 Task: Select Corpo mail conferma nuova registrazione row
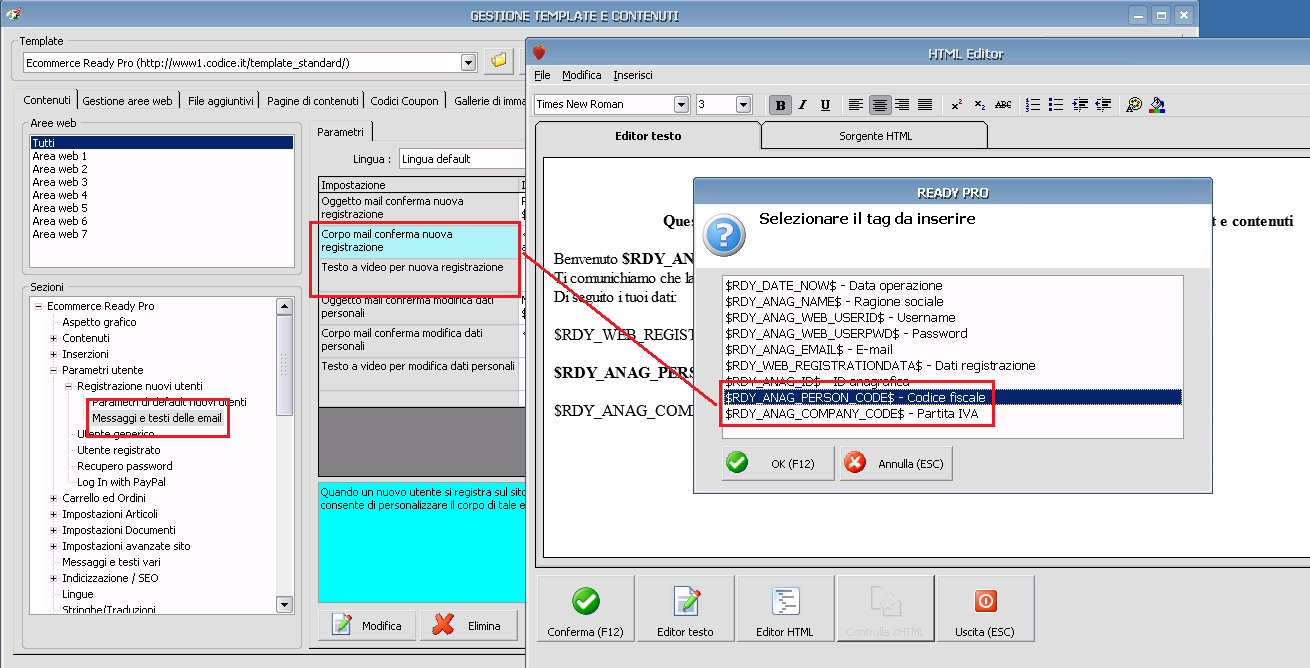tap(419, 241)
